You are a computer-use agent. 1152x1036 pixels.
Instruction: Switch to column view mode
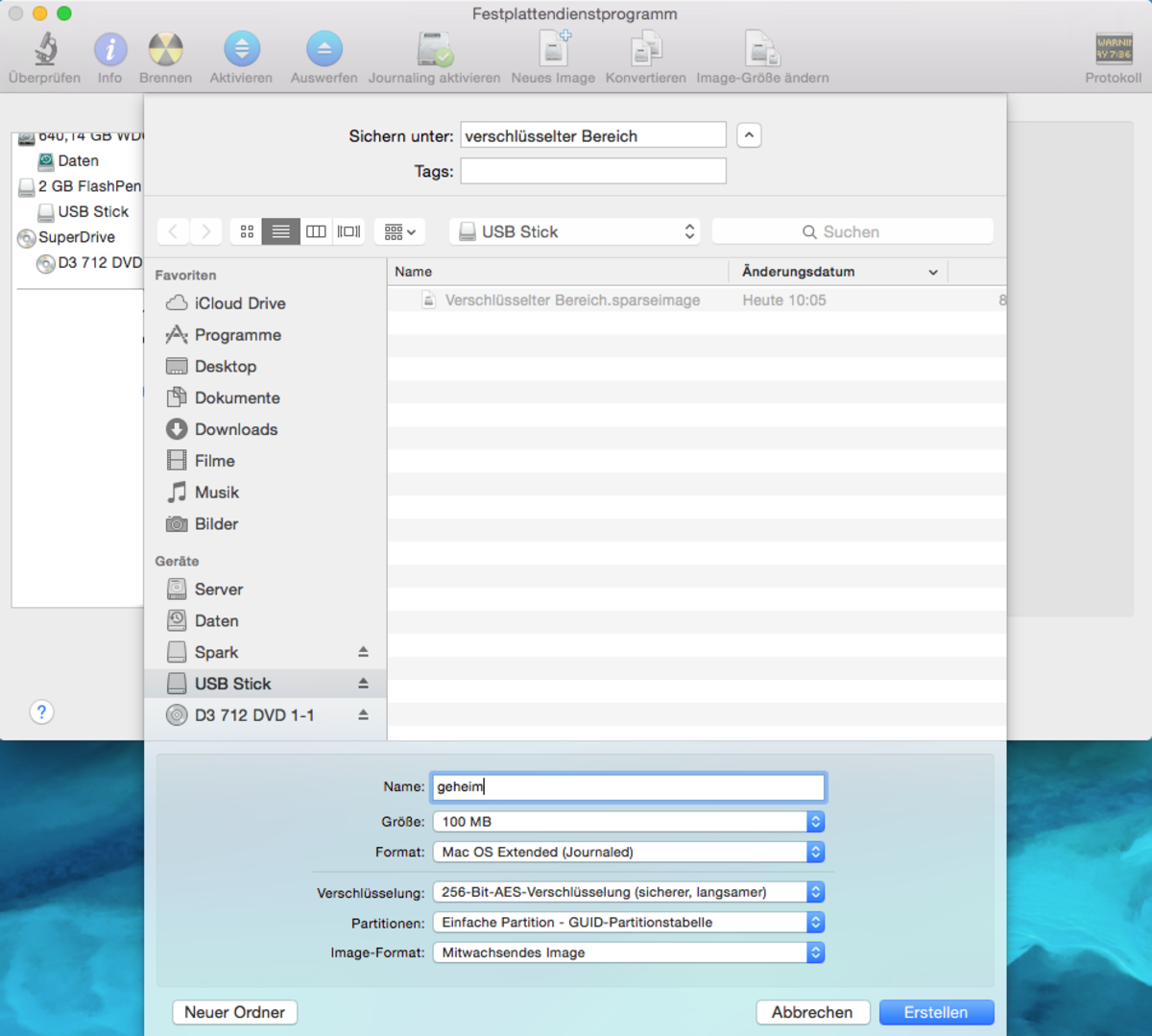[x=316, y=231]
